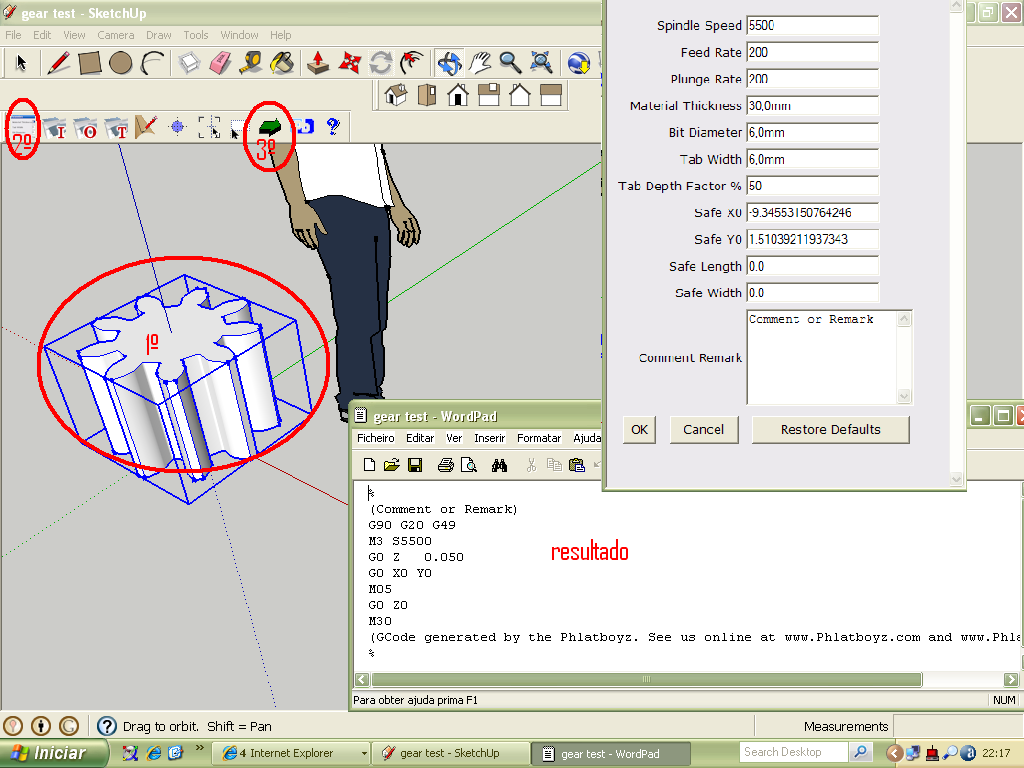Open the WordPad Inserir menu
This screenshot has height=768, width=1024.
point(490,438)
